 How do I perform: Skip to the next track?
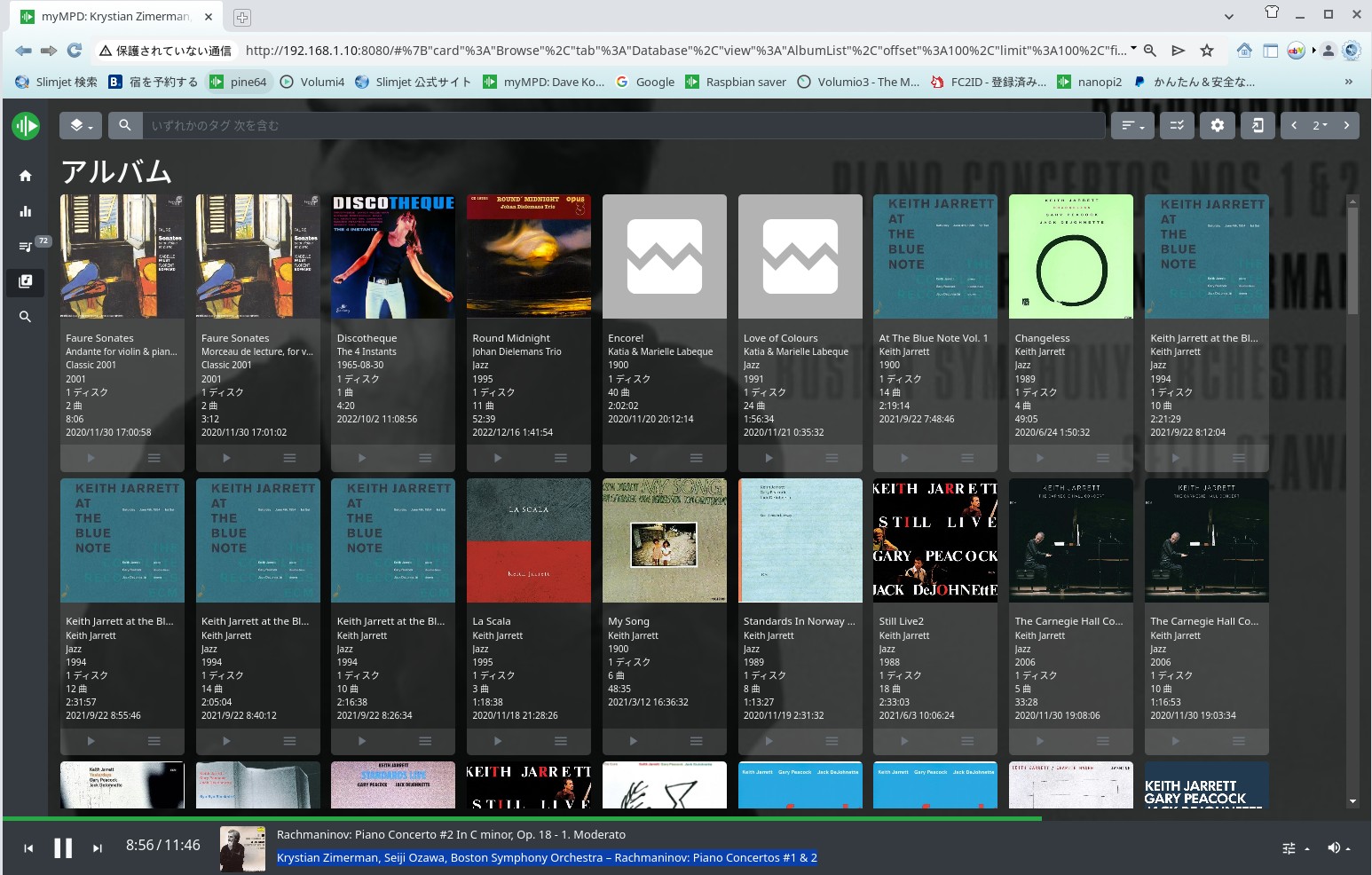coord(98,848)
